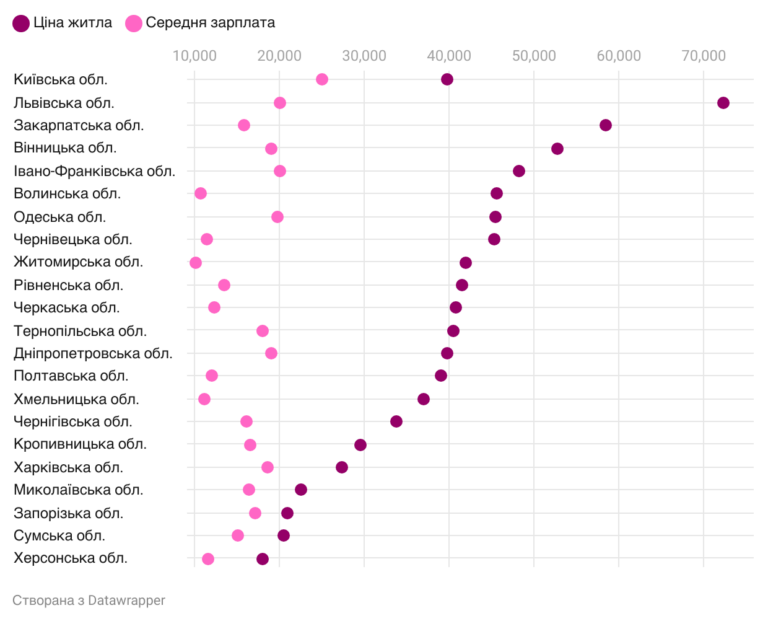Click the housing price dot for Херсонська обл.

tap(262, 559)
